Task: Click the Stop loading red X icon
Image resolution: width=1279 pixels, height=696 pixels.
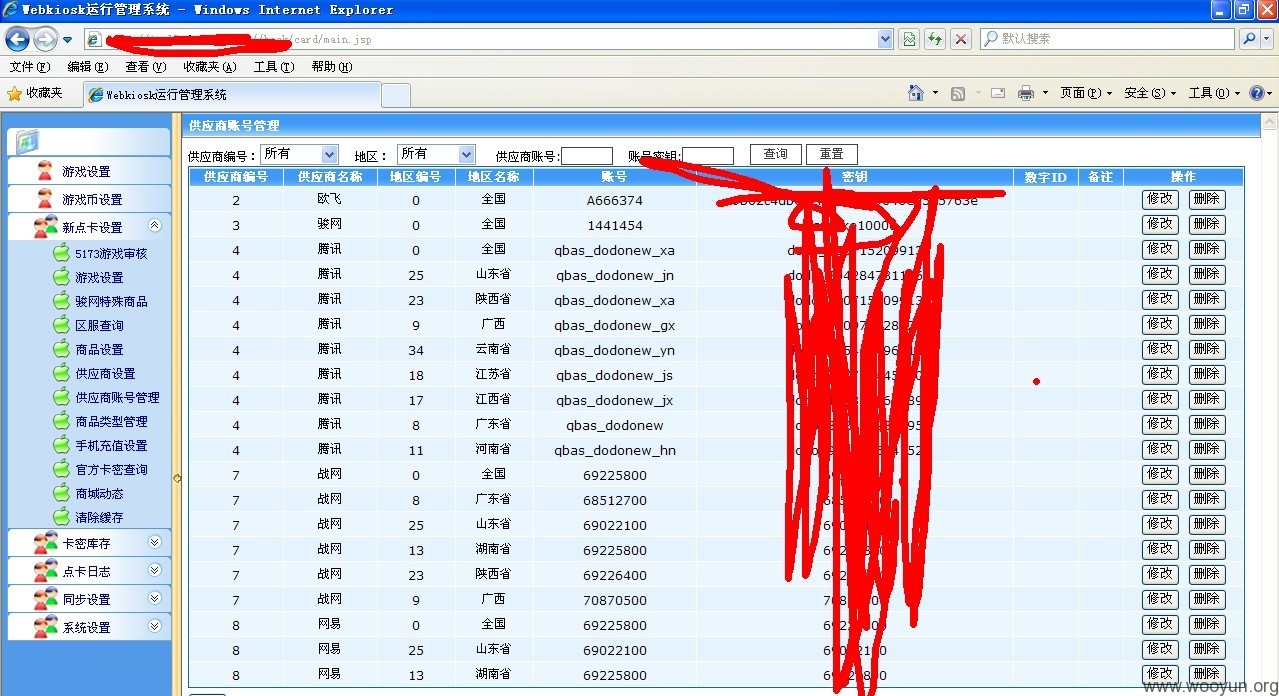Action: (960, 39)
